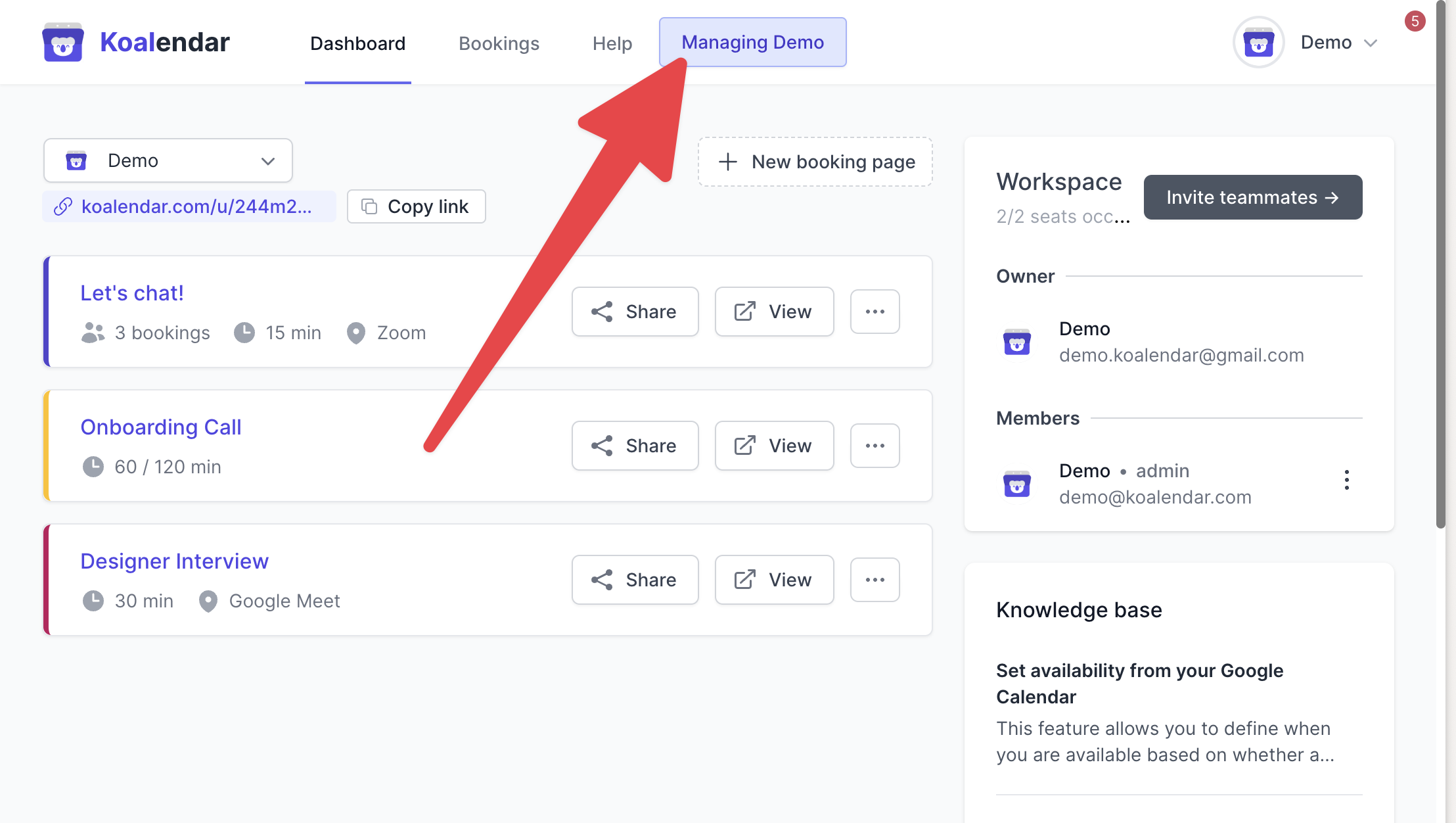Image resolution: width=1456 pixels, height=823 pixels.
Task: Open the koalendar.com/u/244m2... booking link
Action: (189, 206)
